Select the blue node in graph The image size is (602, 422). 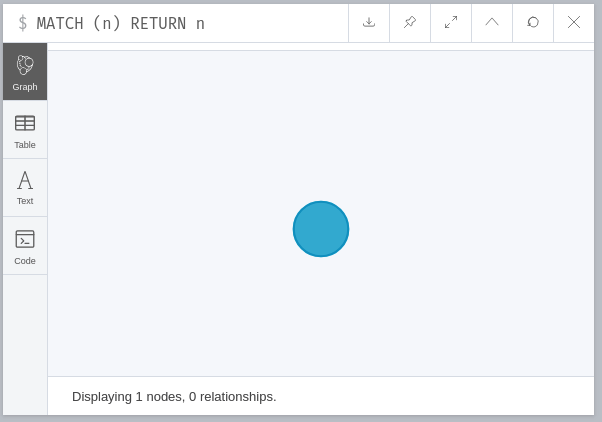tap(321, 229)
